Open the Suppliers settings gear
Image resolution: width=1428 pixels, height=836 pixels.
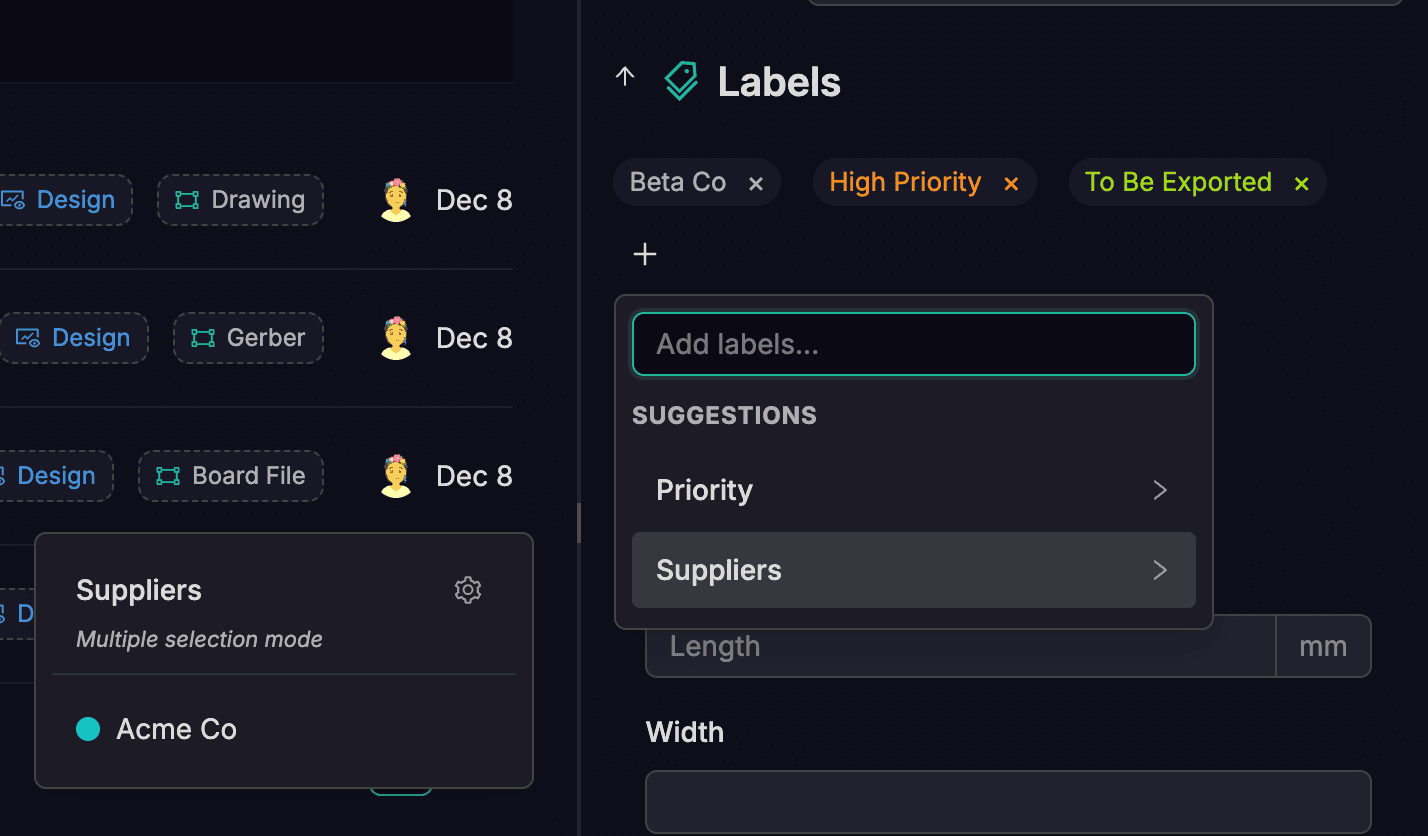tap(468, 590)
